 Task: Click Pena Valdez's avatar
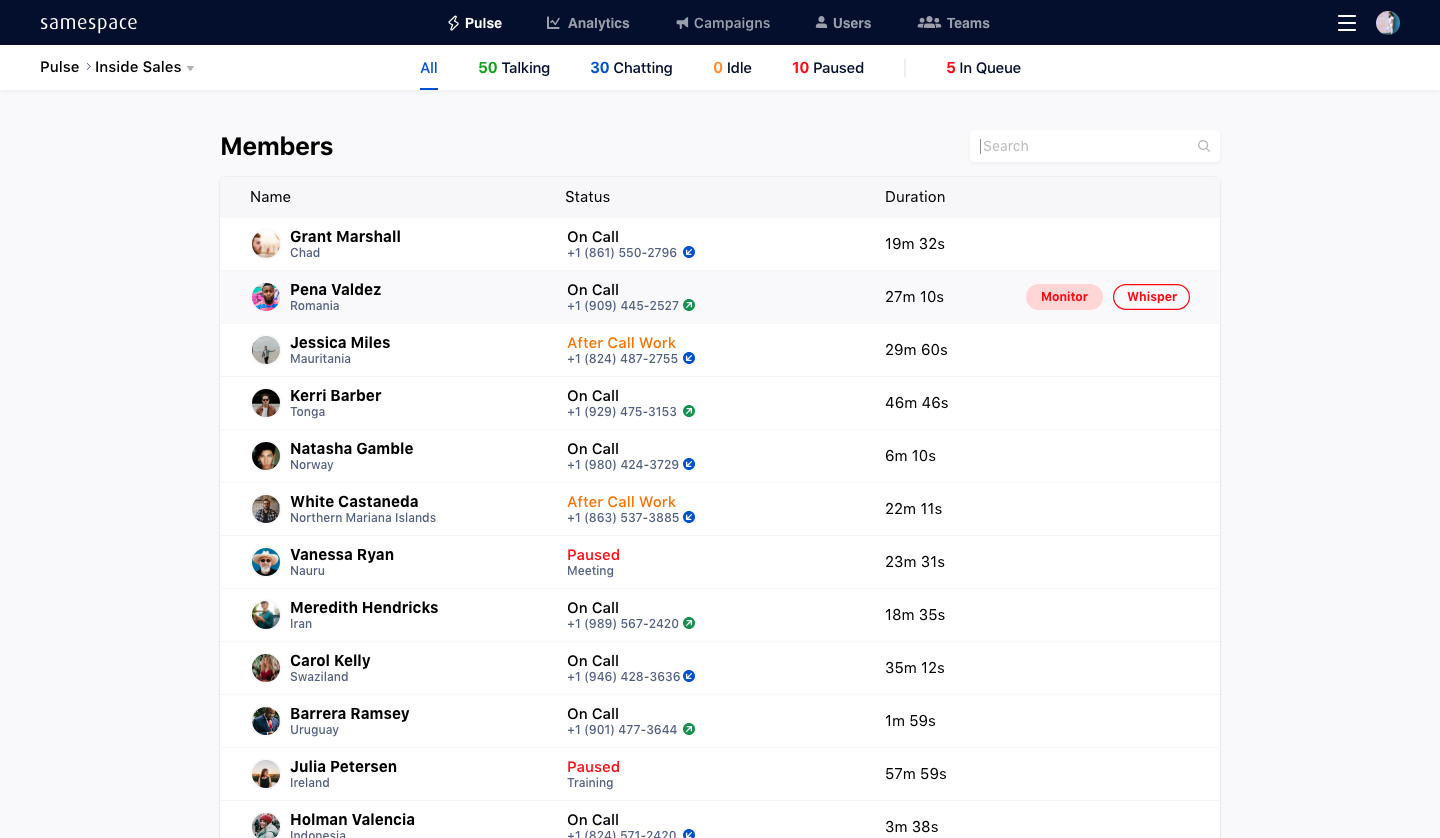coord(266,297)
